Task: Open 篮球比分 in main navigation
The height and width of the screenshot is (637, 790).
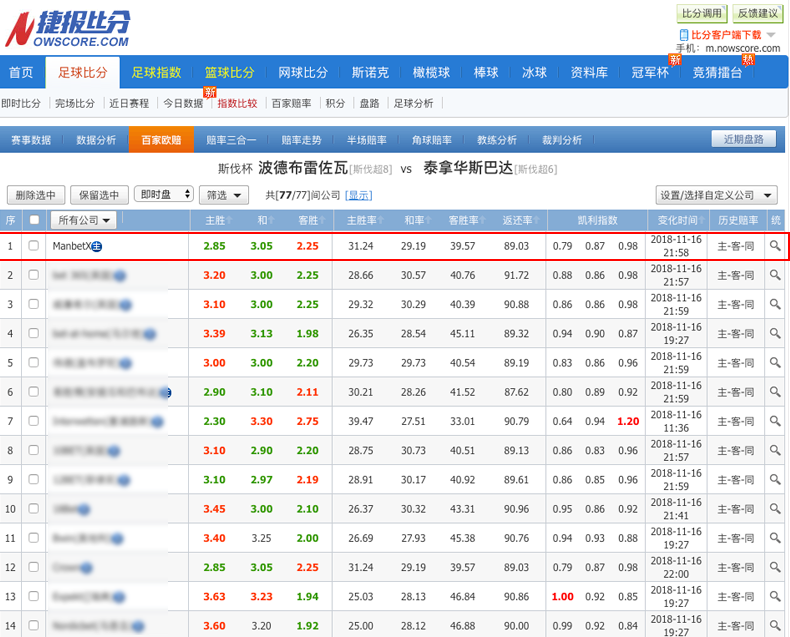Action: [230, 72]
